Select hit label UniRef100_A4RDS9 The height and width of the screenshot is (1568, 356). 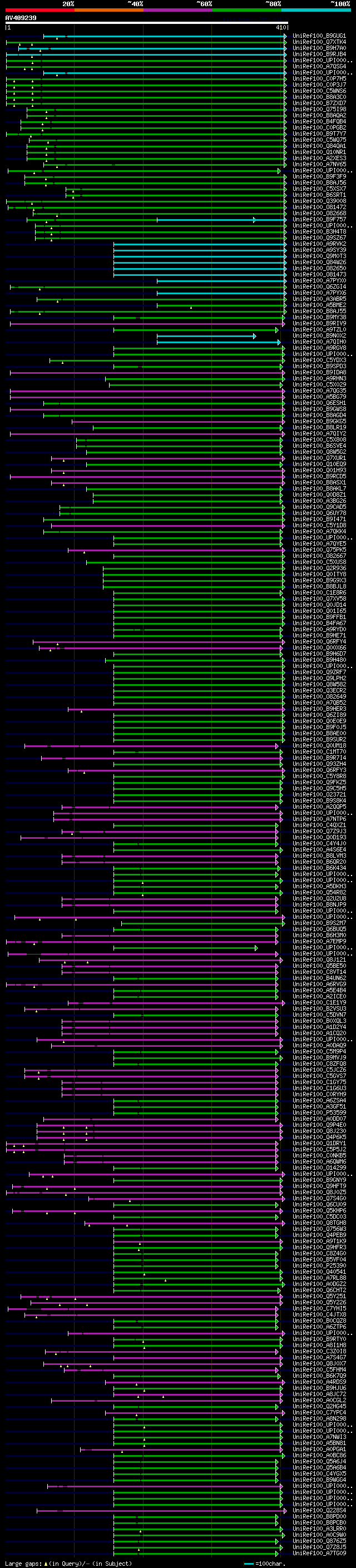[319, 1382]
